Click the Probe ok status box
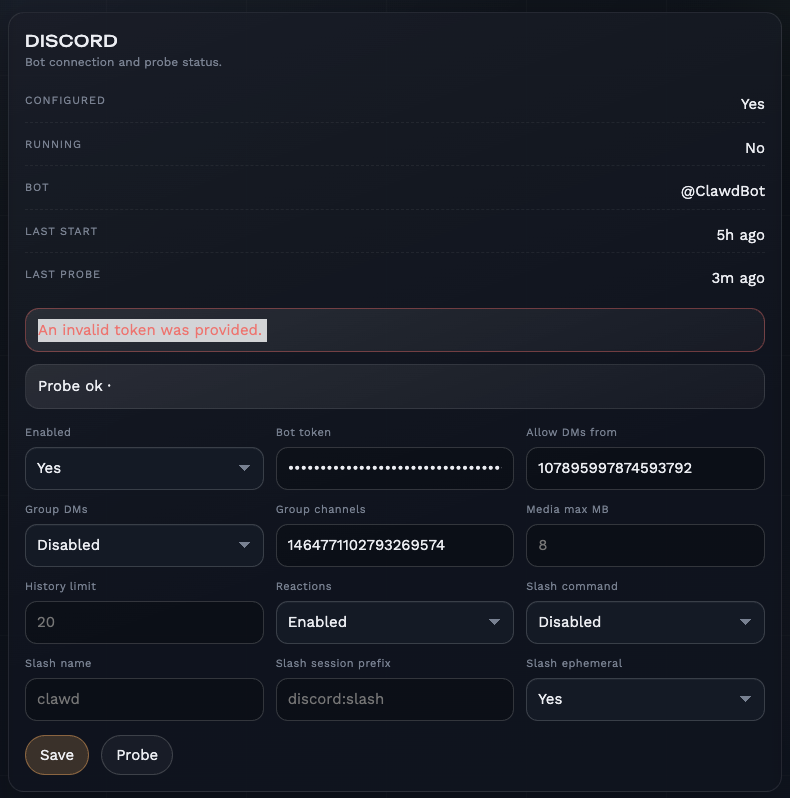This screenshot has height=798, width=790. point(394,386)
